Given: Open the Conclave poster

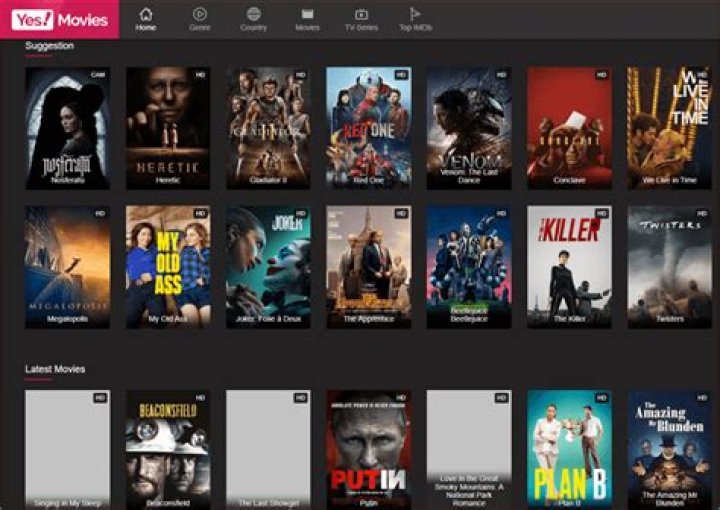Looking at the screenshot, I should 569,128.
